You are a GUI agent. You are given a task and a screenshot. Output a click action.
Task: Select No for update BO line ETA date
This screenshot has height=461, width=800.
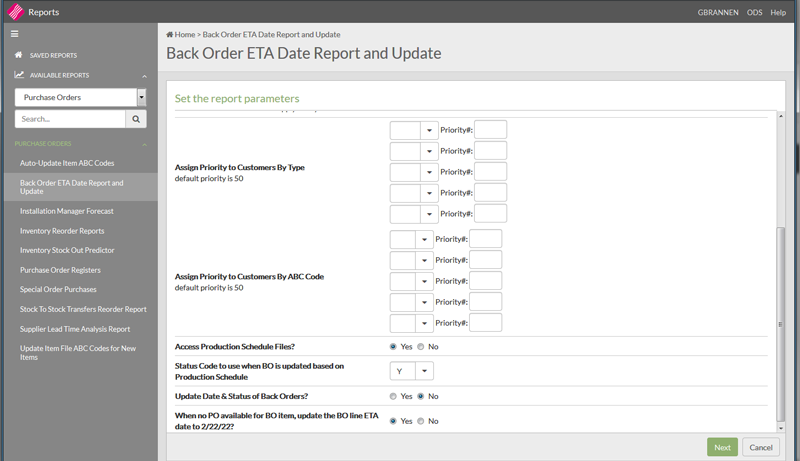(421, 421)
